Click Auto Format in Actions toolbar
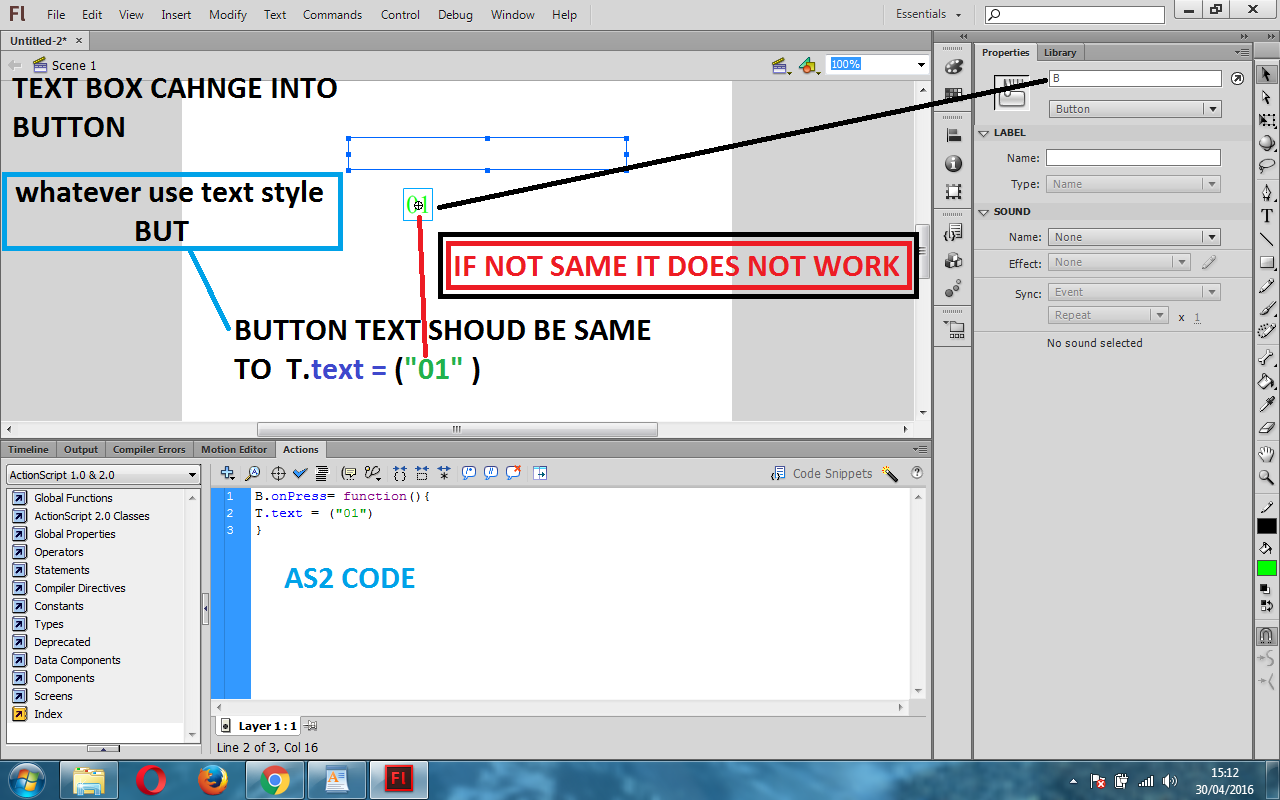 tap(322, 473)
